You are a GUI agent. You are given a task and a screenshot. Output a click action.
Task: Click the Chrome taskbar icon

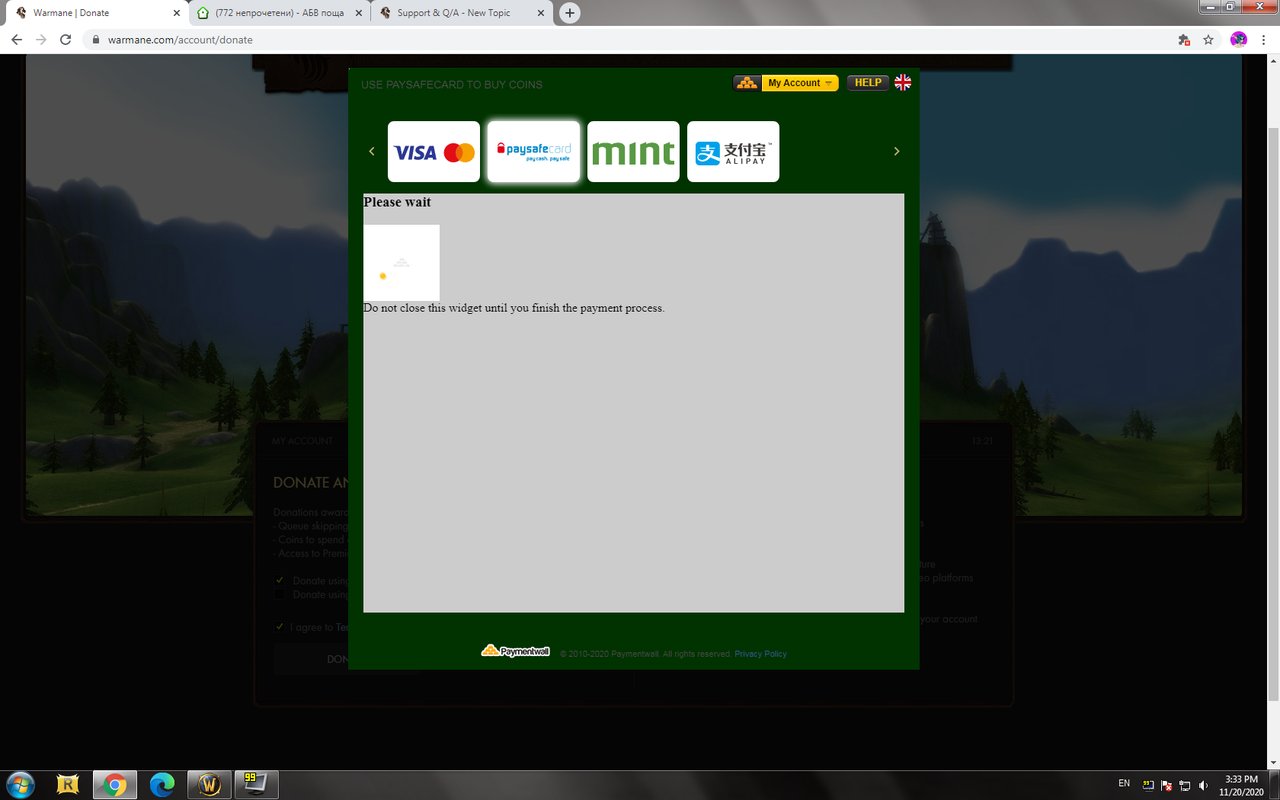[115, 785]
